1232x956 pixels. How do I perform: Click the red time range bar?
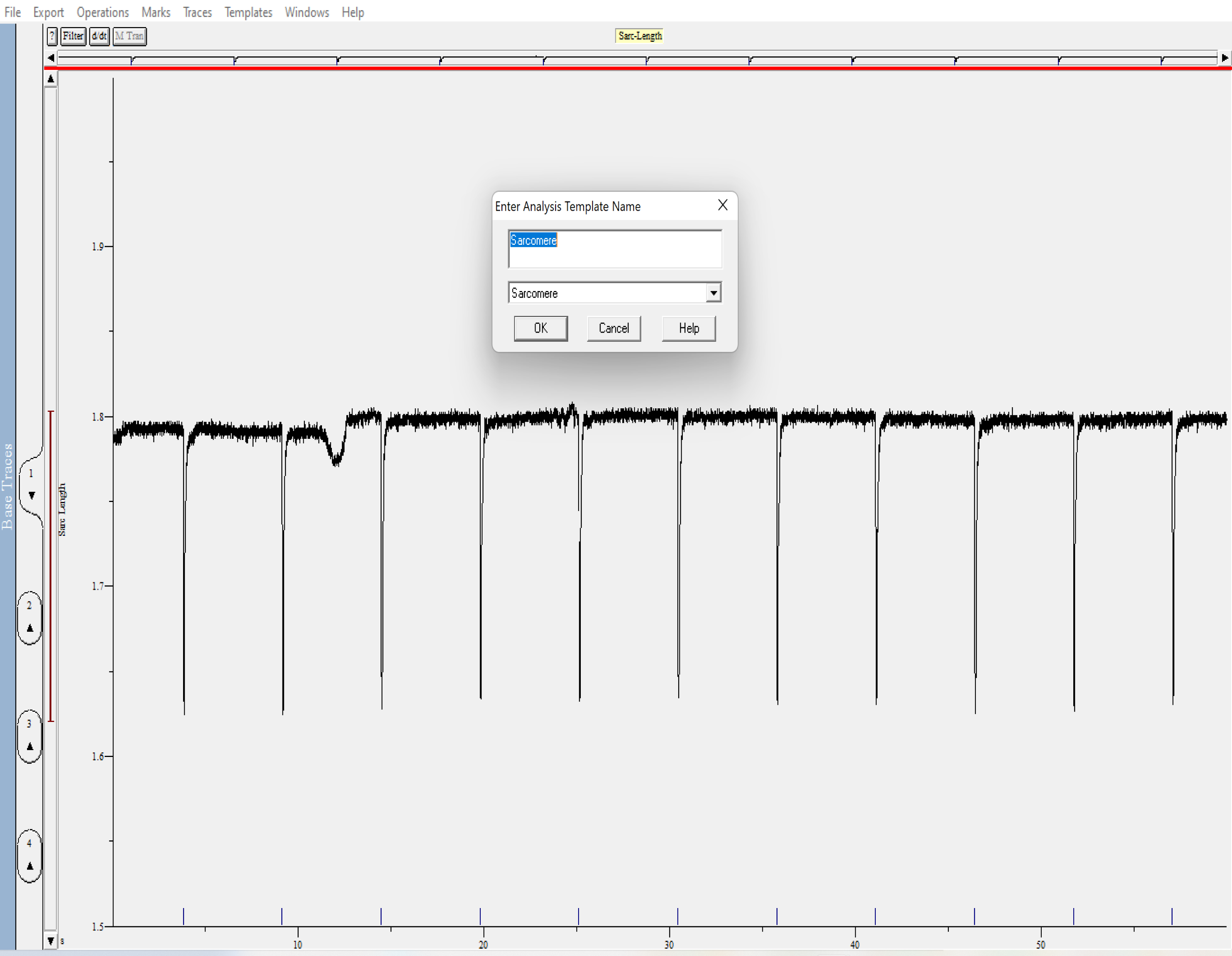tap(638, 68)
